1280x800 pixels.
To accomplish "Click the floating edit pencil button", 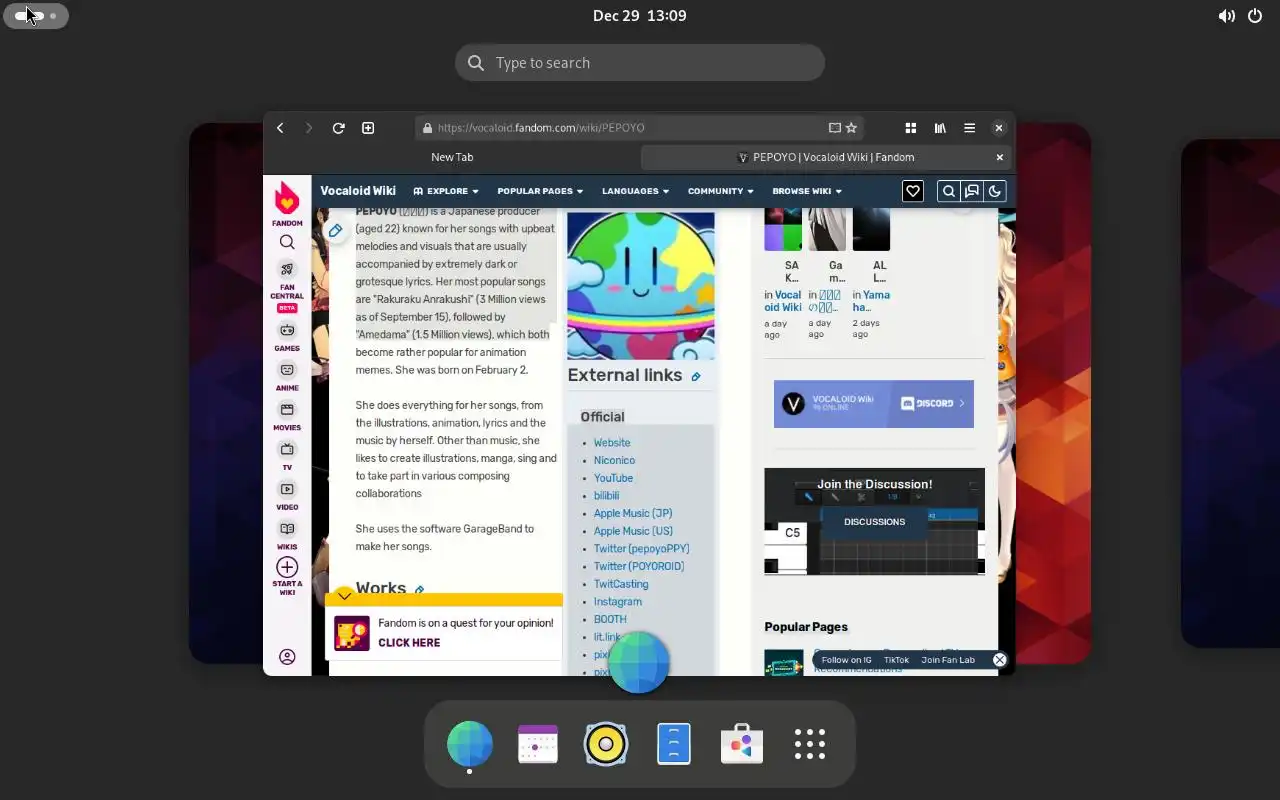I will click(336, 231).
